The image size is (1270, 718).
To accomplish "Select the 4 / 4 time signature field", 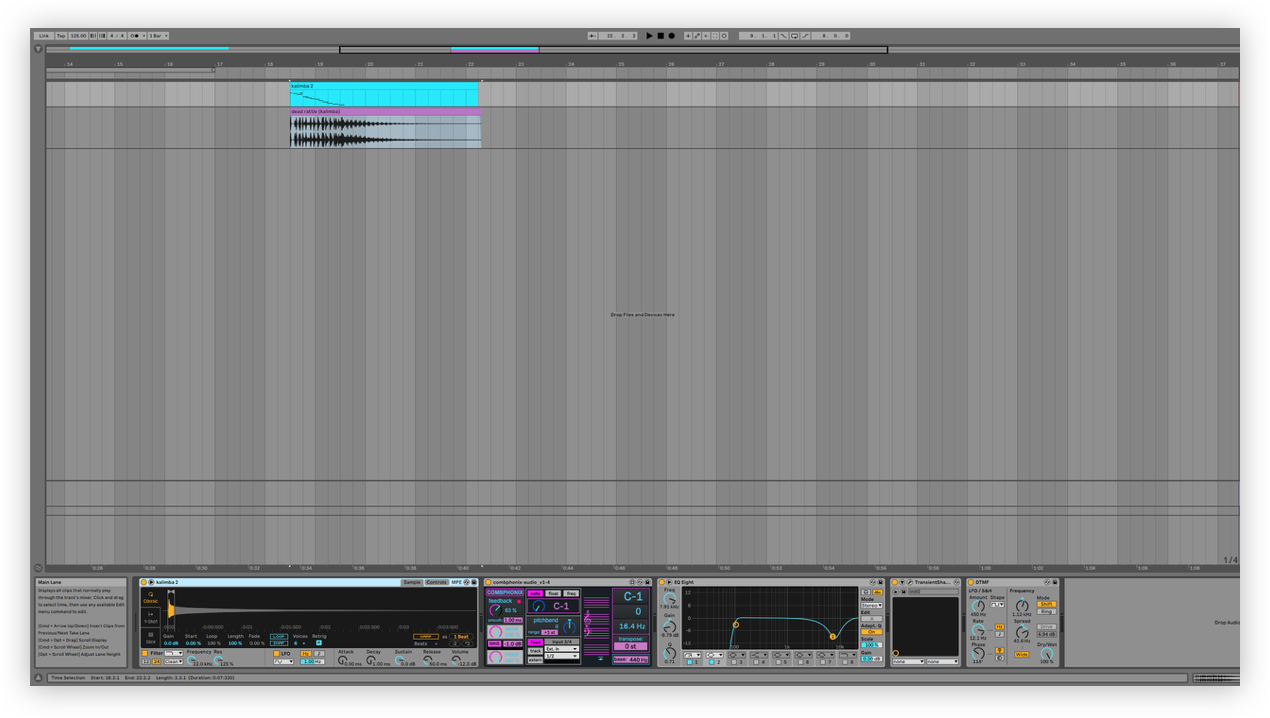I will pyautogui.click(x=117, y=35).
